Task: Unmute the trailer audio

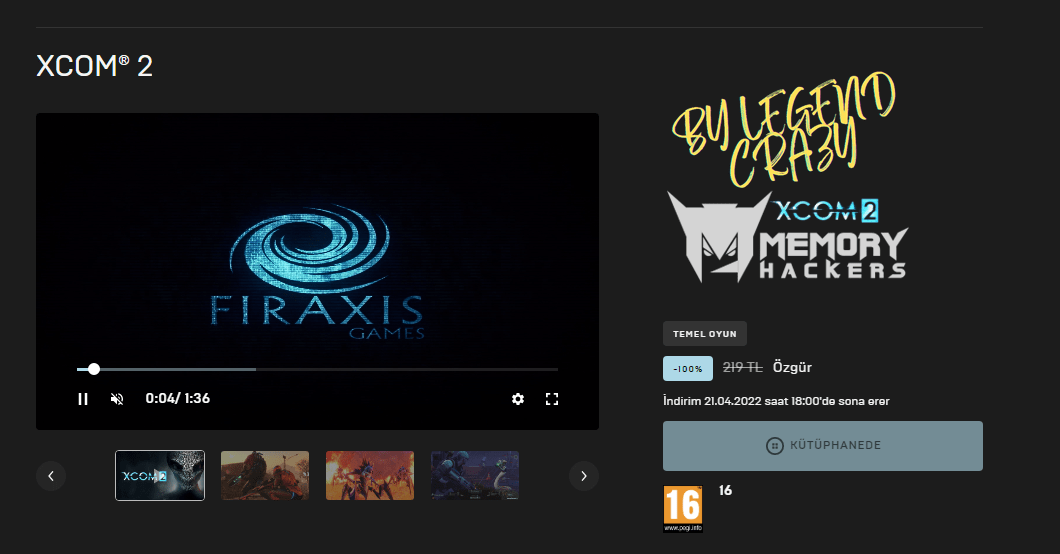Action: coord(117,399)
